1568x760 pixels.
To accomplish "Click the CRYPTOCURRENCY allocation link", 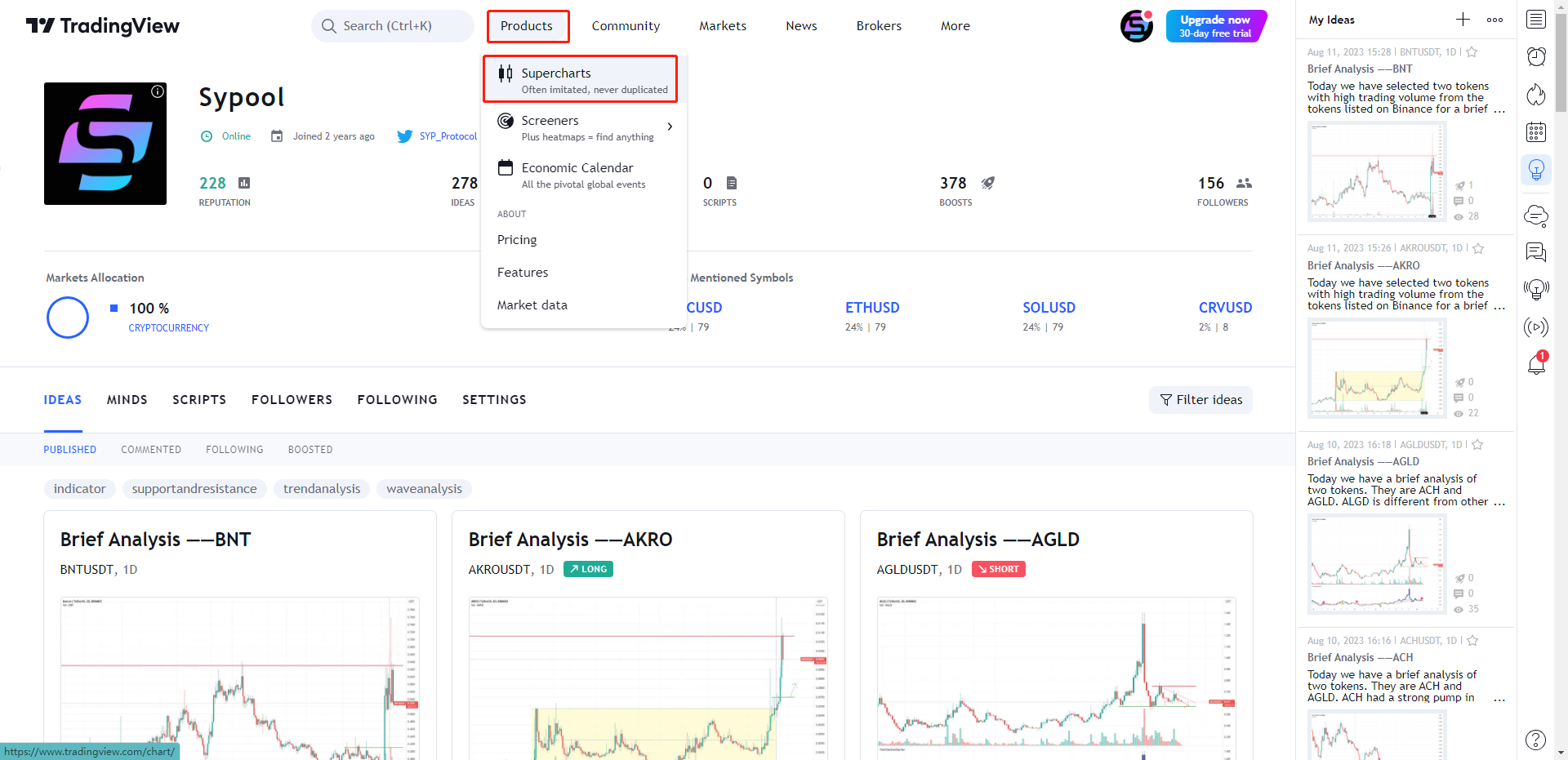I will pos(169,328).
